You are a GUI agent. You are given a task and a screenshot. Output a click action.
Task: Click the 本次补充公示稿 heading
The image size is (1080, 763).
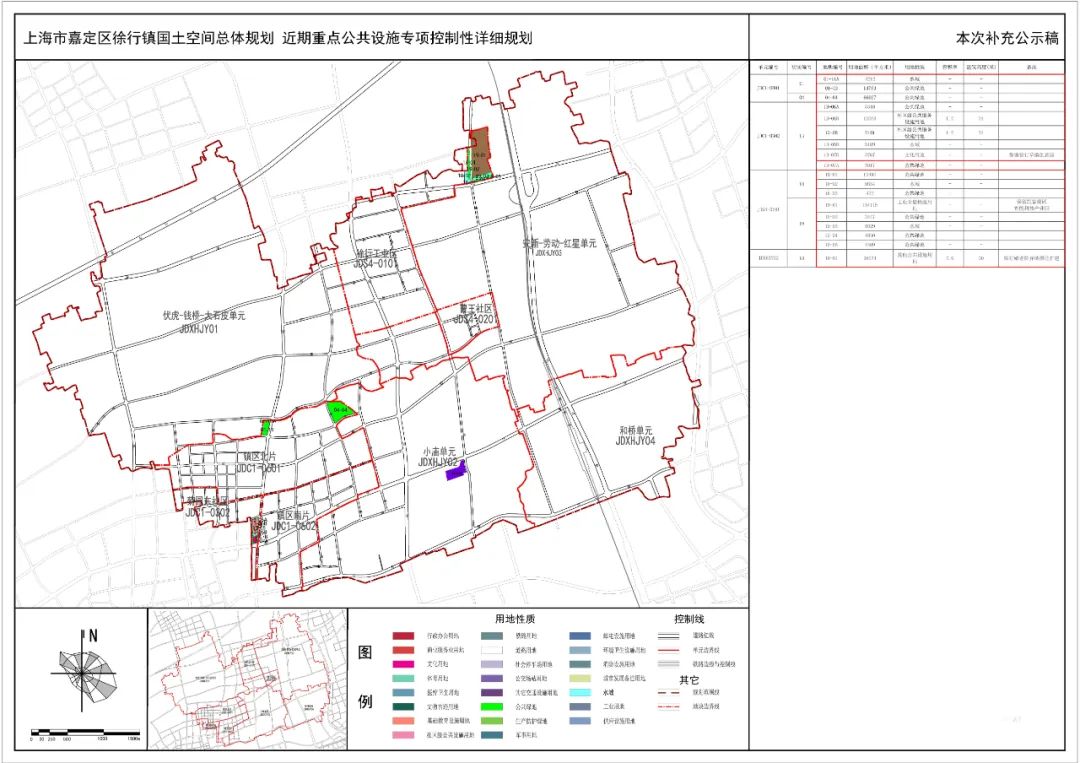pos(1007,39)
